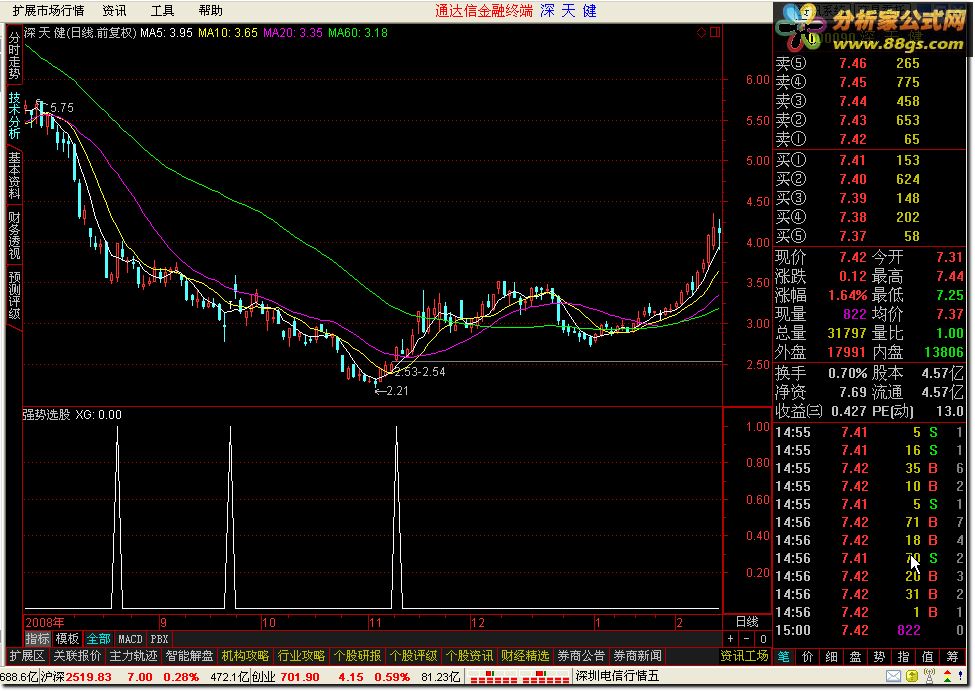Click the red block market indicator in status bar
Viewport: 975px width, 691px height.
(517, 677)
